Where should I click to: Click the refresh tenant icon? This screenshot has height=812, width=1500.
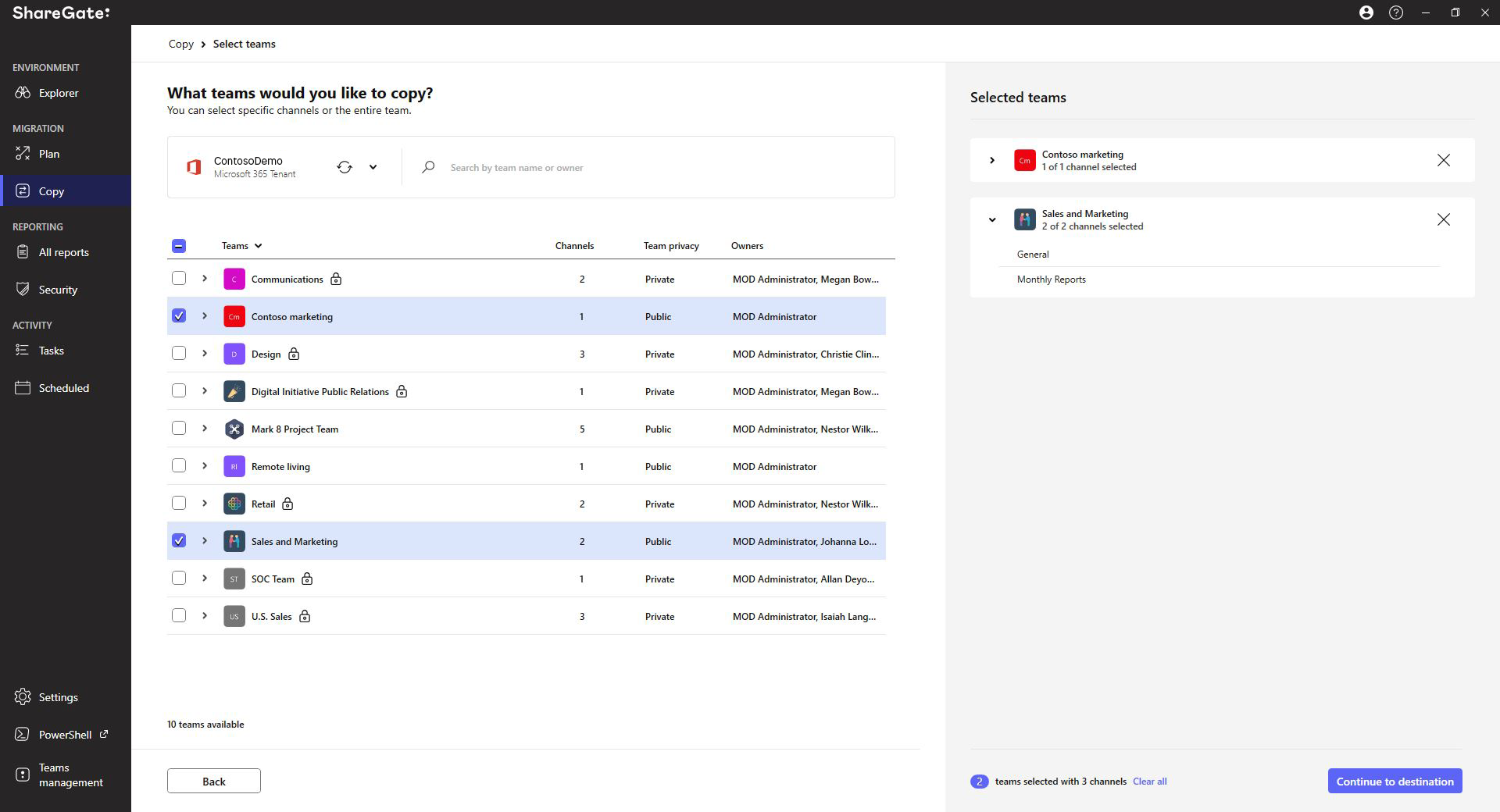(x=345, y=167)
